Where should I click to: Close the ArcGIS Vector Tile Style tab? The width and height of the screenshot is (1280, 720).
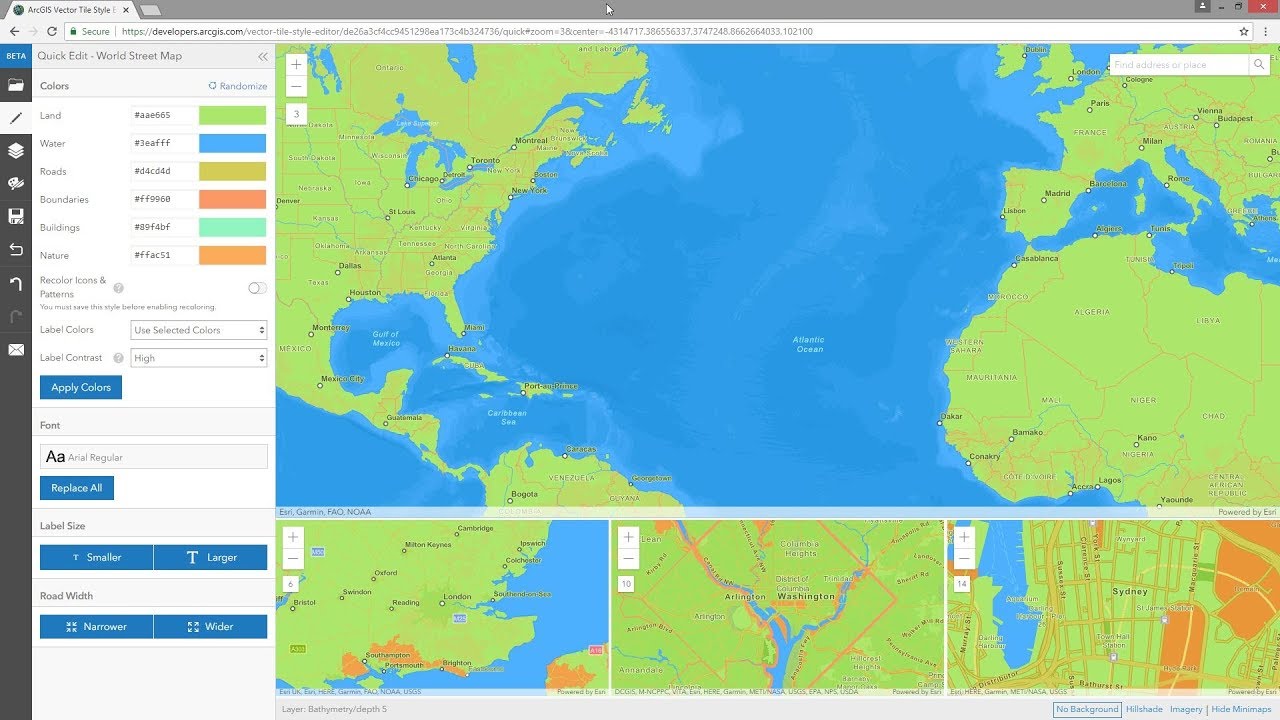coord(125,10)
